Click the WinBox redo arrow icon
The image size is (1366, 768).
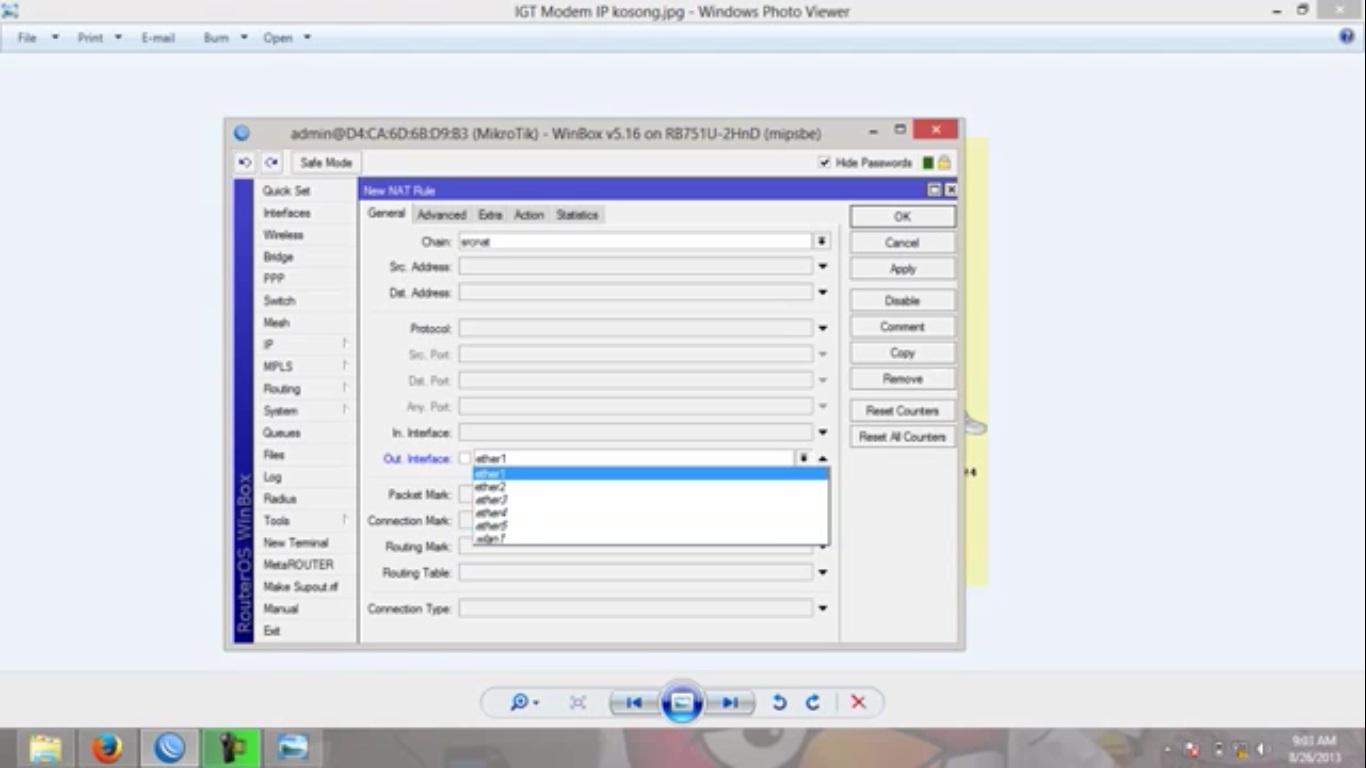pyautogui.click(x=271, y=162)
